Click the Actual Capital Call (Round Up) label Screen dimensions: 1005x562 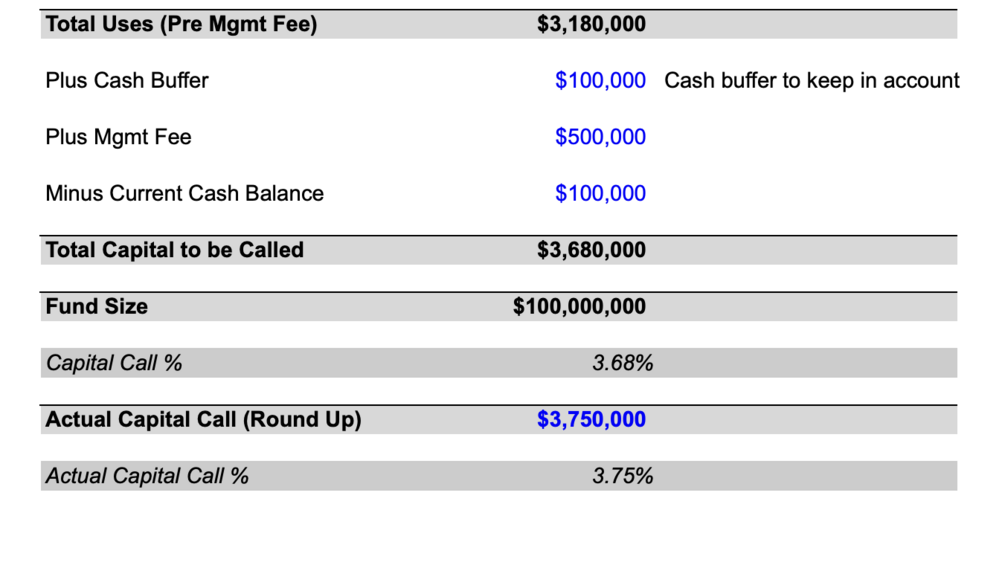203,420
